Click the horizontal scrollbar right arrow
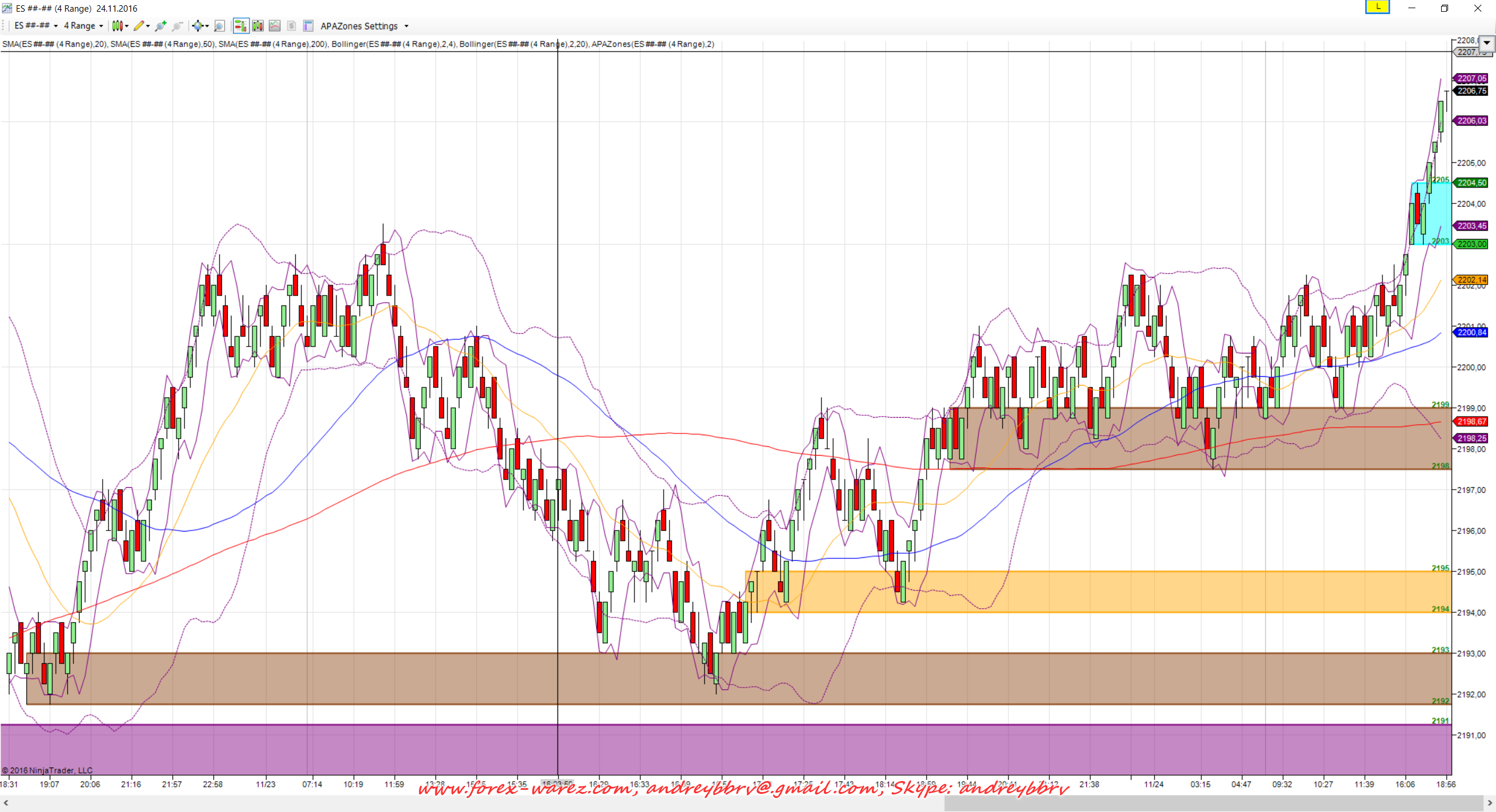The image size is (1496, 812). [x=1490, y=803]
